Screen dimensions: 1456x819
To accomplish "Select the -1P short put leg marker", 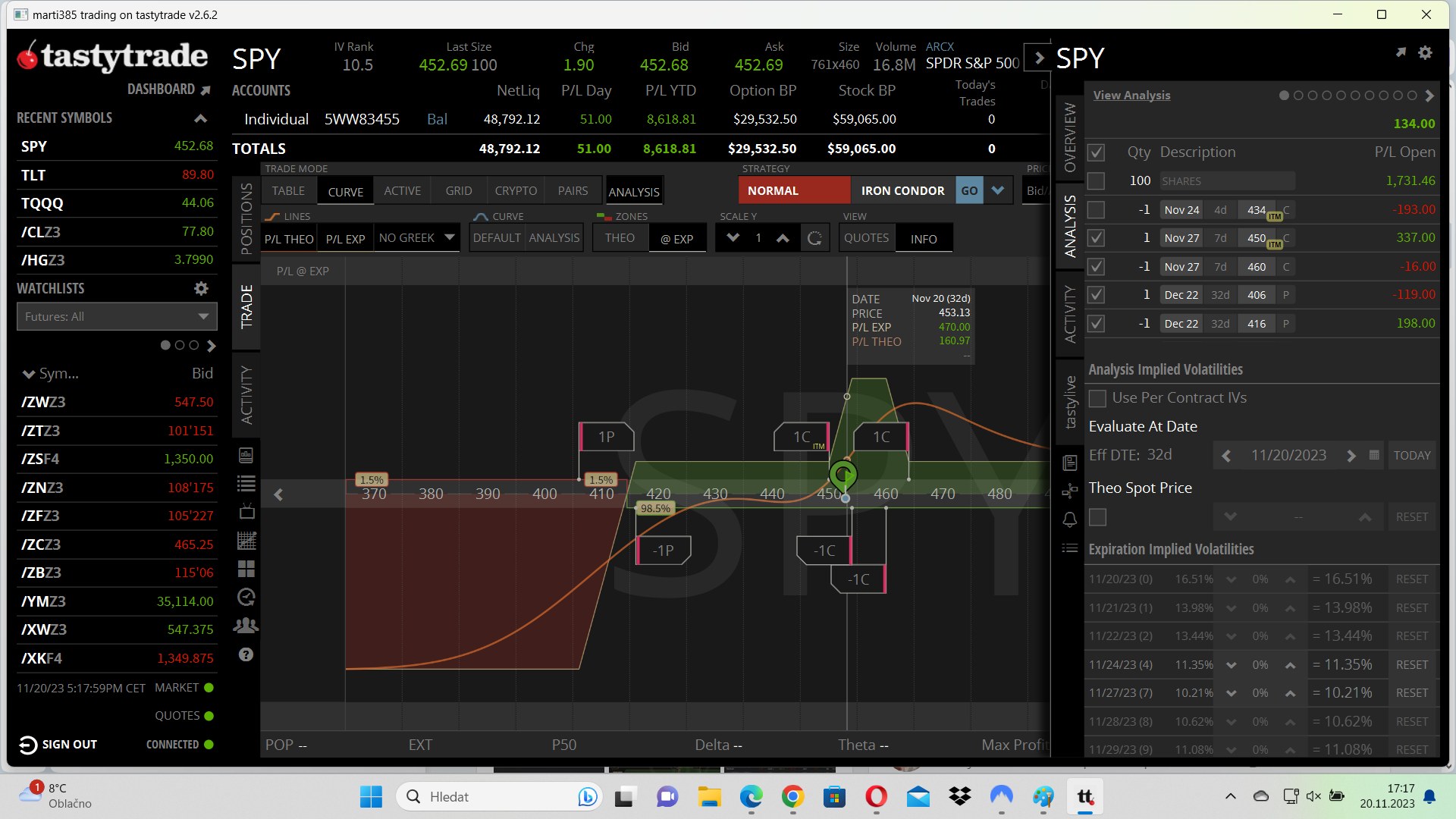I will click(664, 551).
